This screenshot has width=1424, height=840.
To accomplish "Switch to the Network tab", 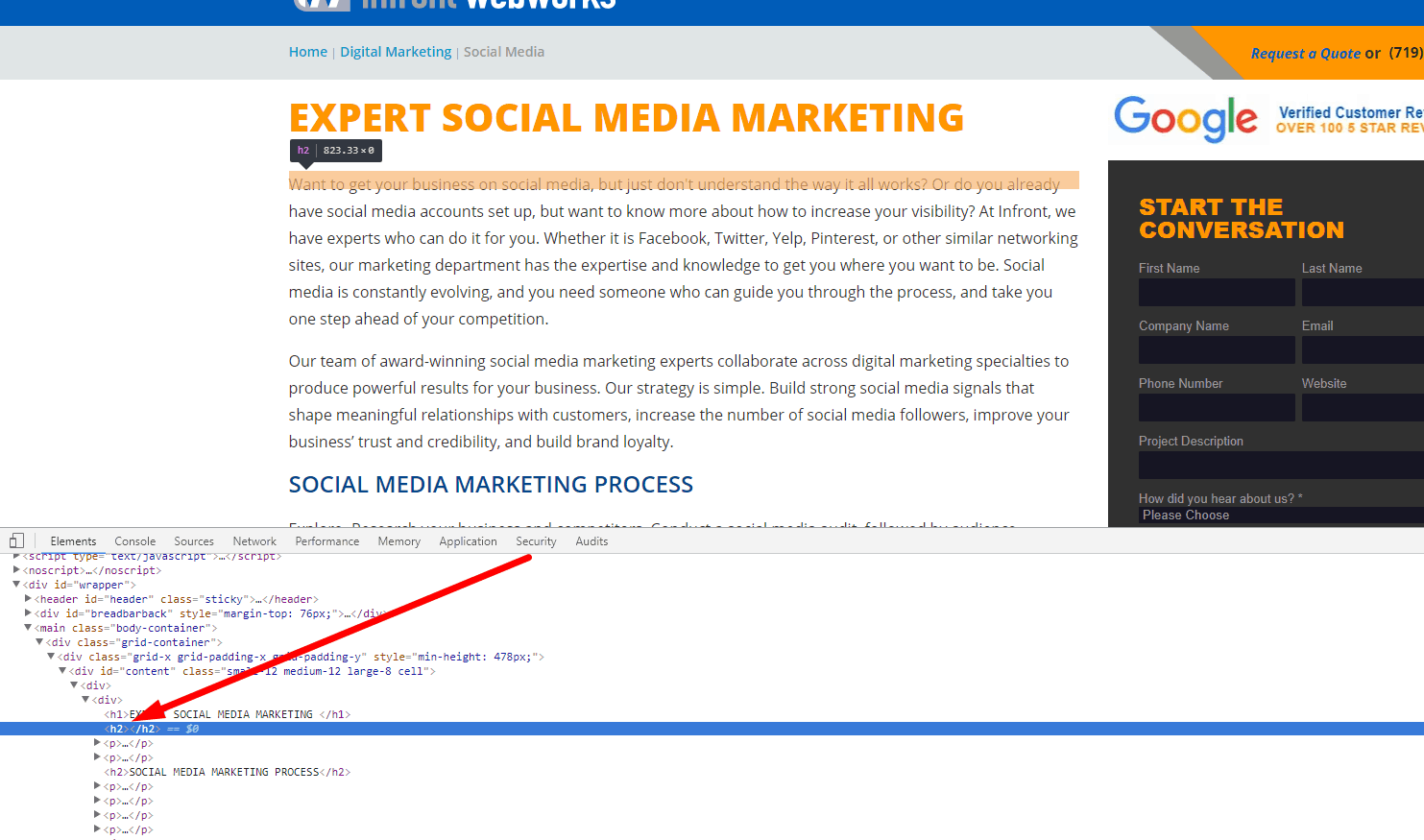I will pos(253,540).
